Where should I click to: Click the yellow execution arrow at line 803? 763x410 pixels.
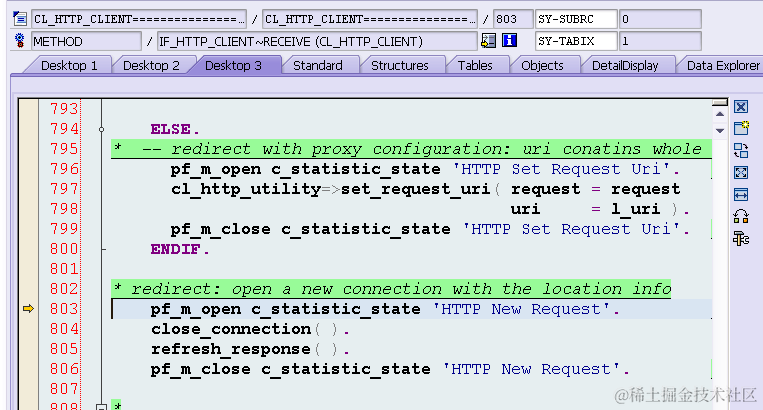pyautogui.click(x=28, y=308)
